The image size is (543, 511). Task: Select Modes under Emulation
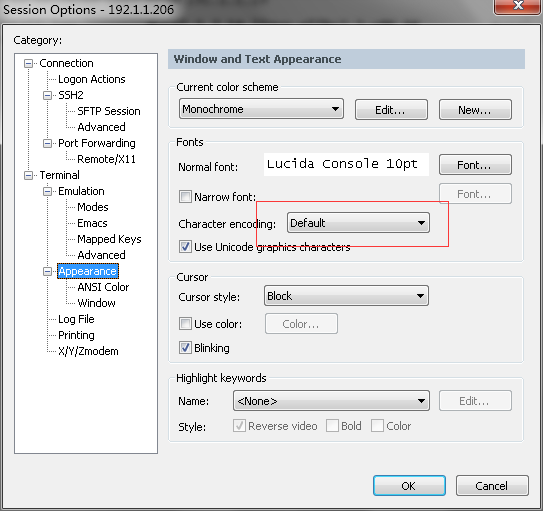pyautogui.click(x=93, y=207)
